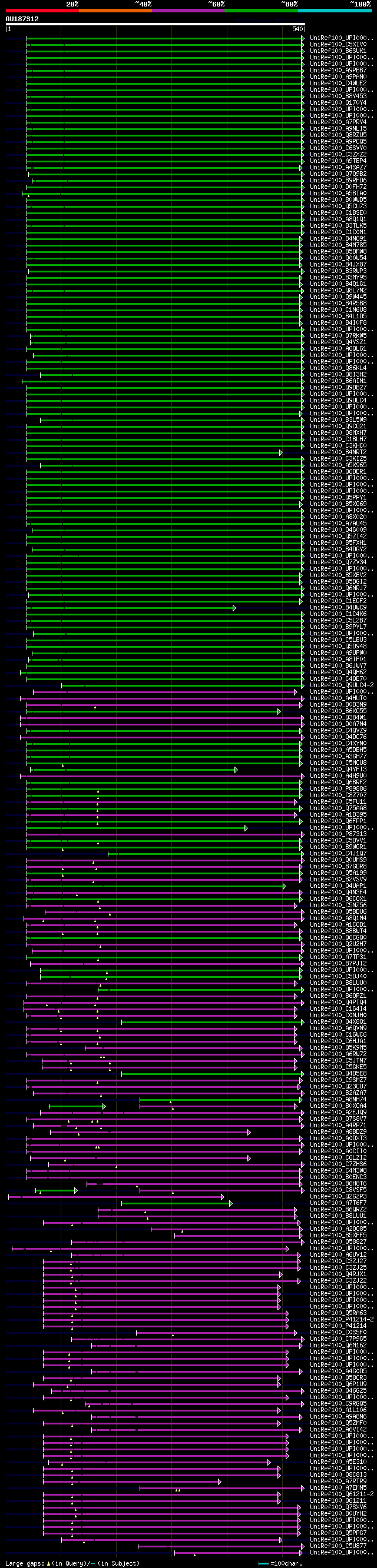This screenshot has width=377, height=1568.
Task: Click hit UniRef100_Q7ZV34
Action: (338, 562)
